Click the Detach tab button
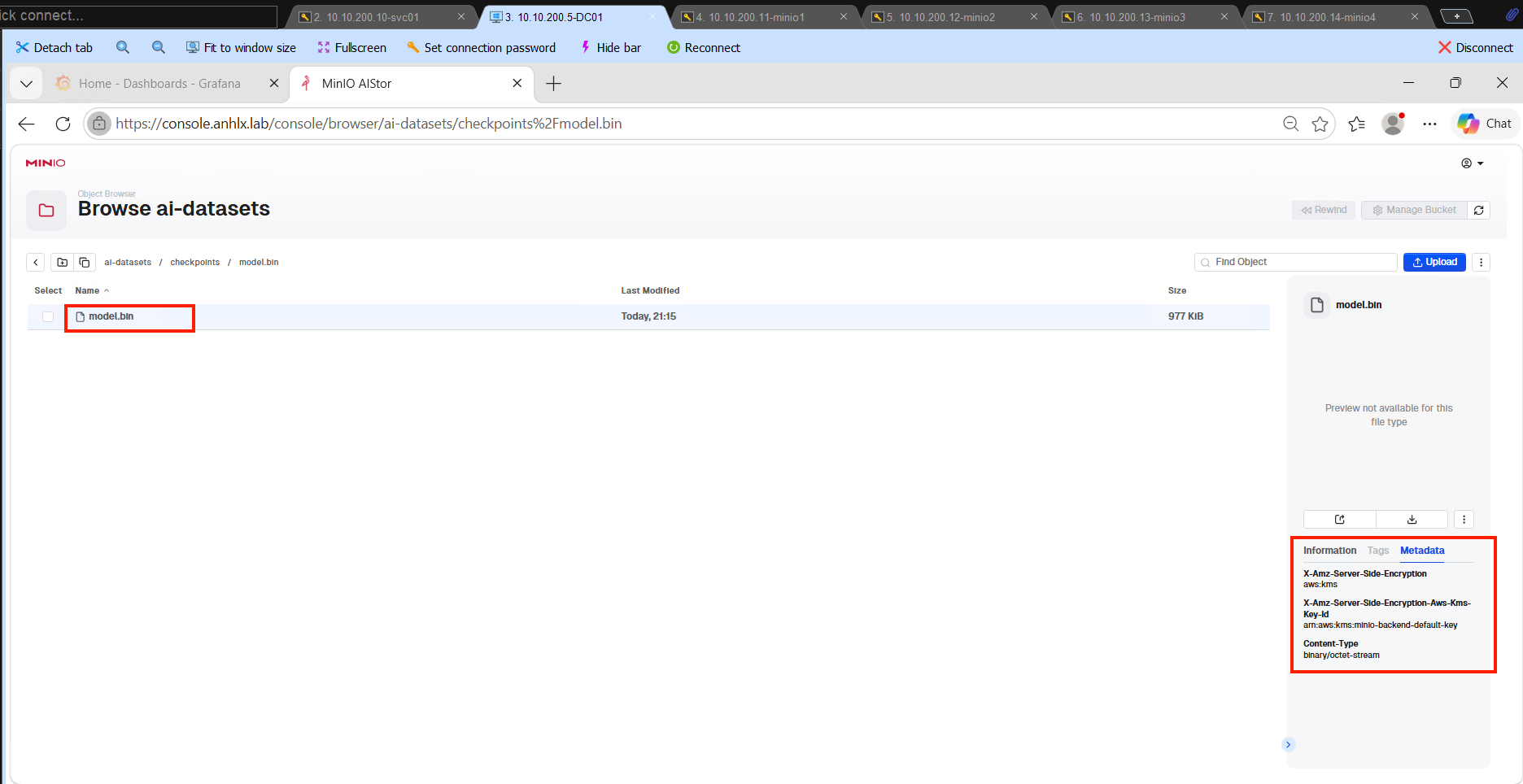The image size is (1523, 784). coord(54,48)
